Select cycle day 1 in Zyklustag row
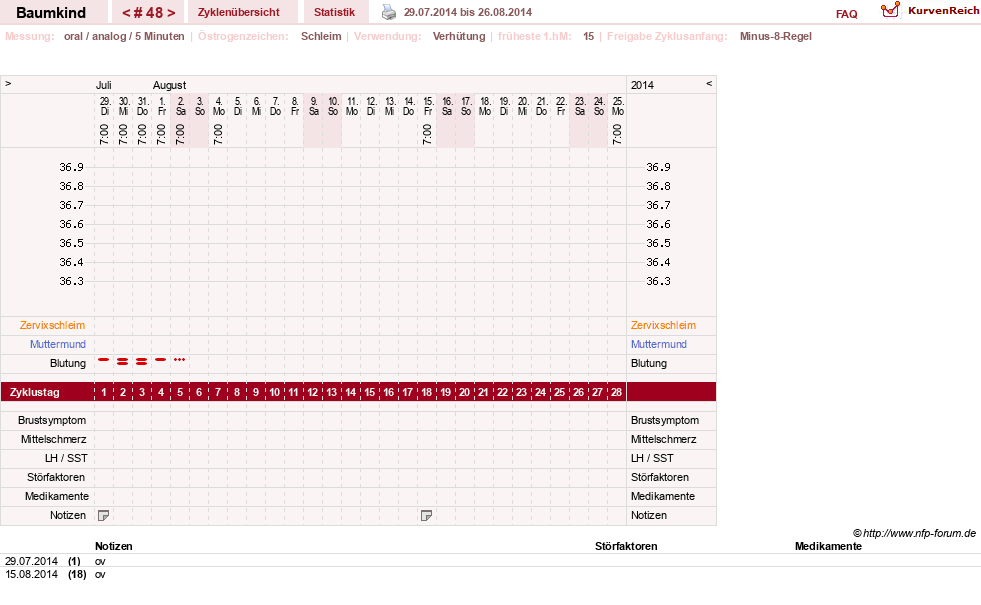 [x=104, y=392]
